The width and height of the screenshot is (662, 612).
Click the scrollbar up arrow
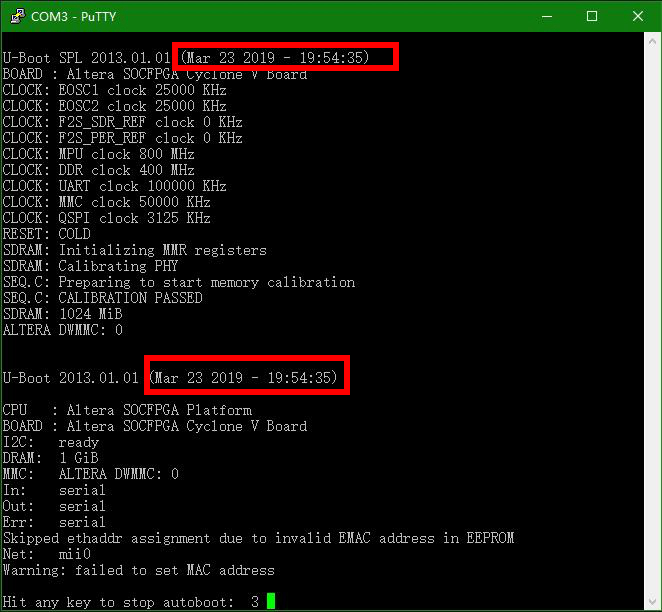652,42
